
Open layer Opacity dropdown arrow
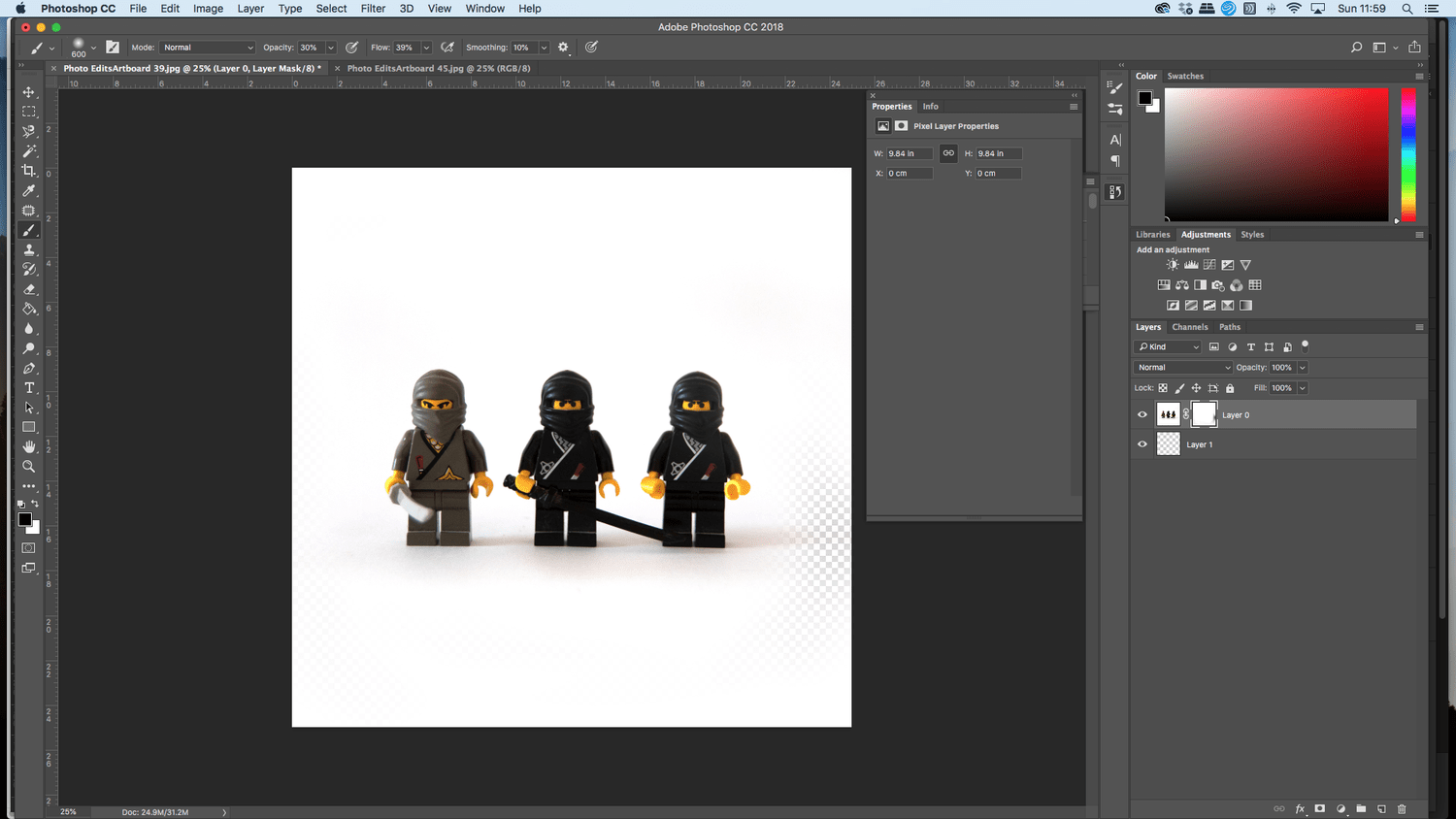[x=1303, y=368]
